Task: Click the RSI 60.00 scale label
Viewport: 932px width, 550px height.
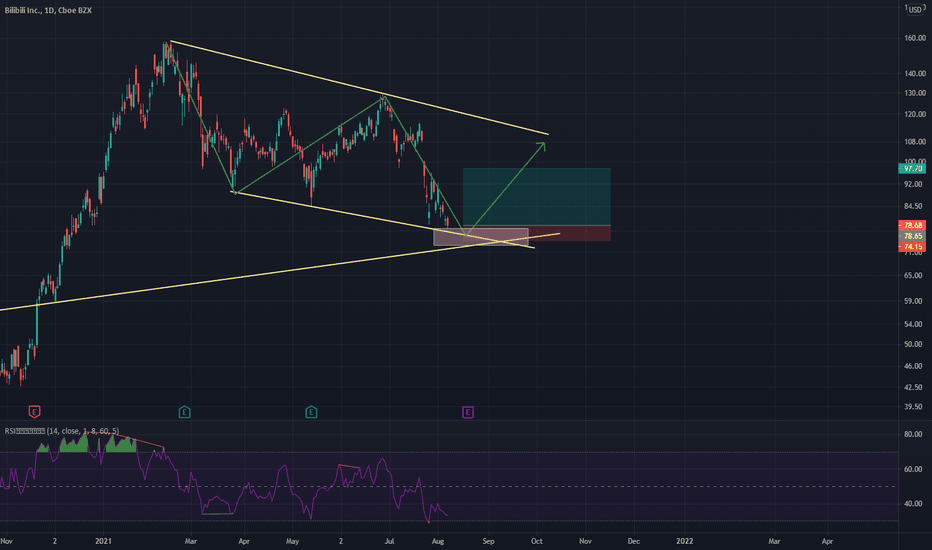Action: coord(913,469)
